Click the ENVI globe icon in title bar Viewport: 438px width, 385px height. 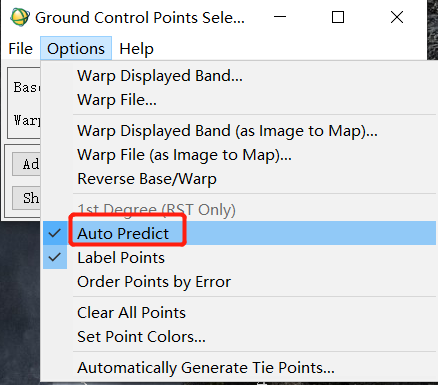[x=20, y=17]
